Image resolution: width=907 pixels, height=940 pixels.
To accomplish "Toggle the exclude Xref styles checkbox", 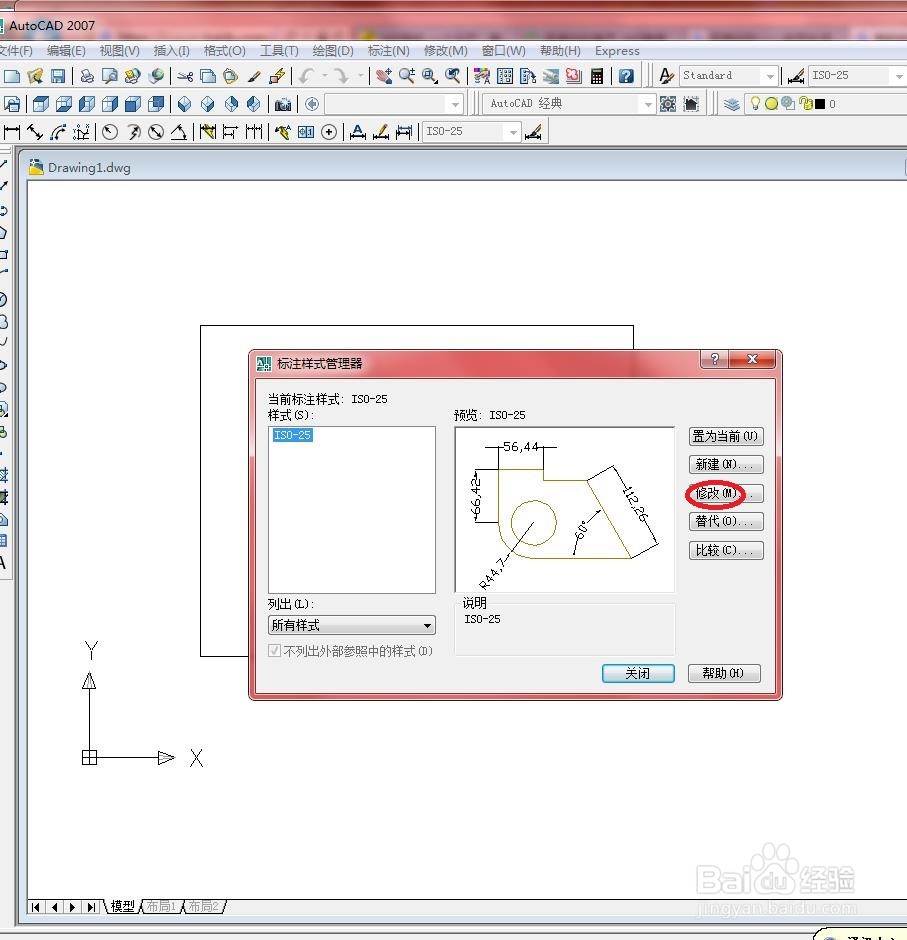I will point(274,650).
